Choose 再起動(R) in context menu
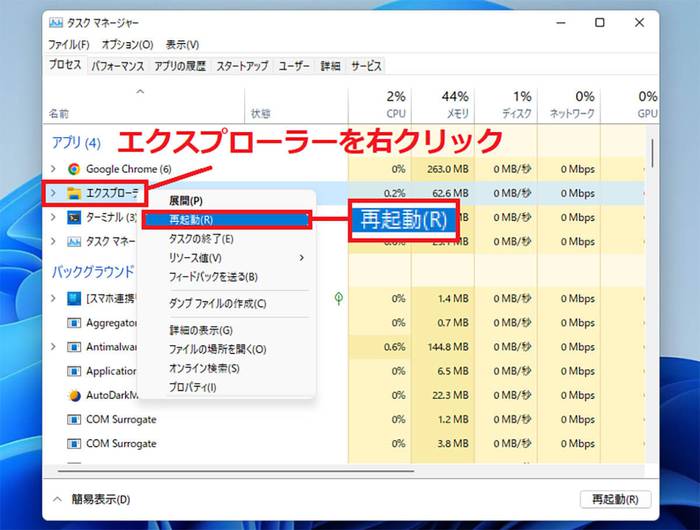This screenshot has width=700, height=530. pyautogui.click(x=227, y=220)
